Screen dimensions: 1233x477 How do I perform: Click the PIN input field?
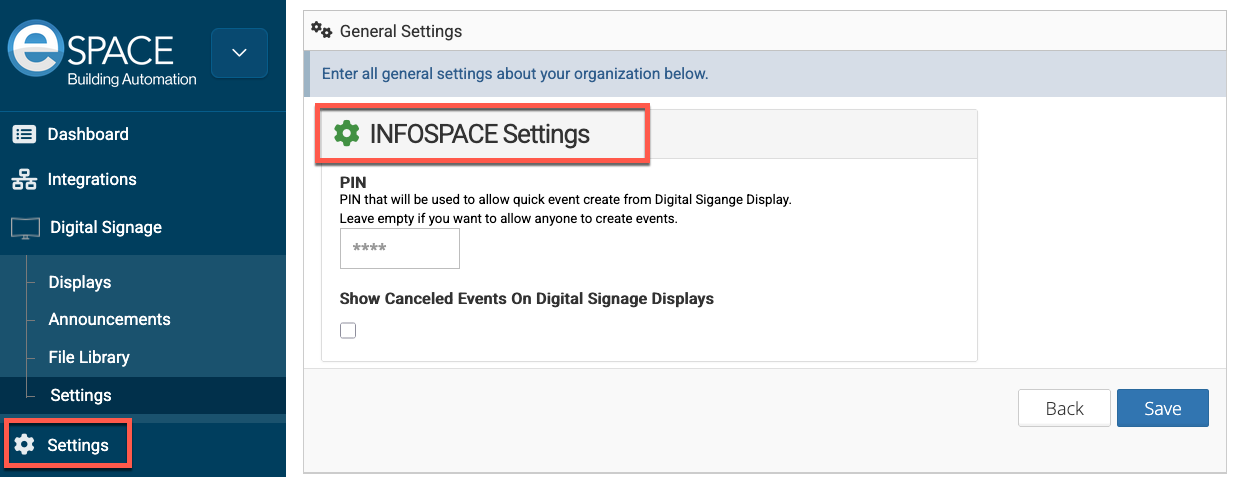399,248
